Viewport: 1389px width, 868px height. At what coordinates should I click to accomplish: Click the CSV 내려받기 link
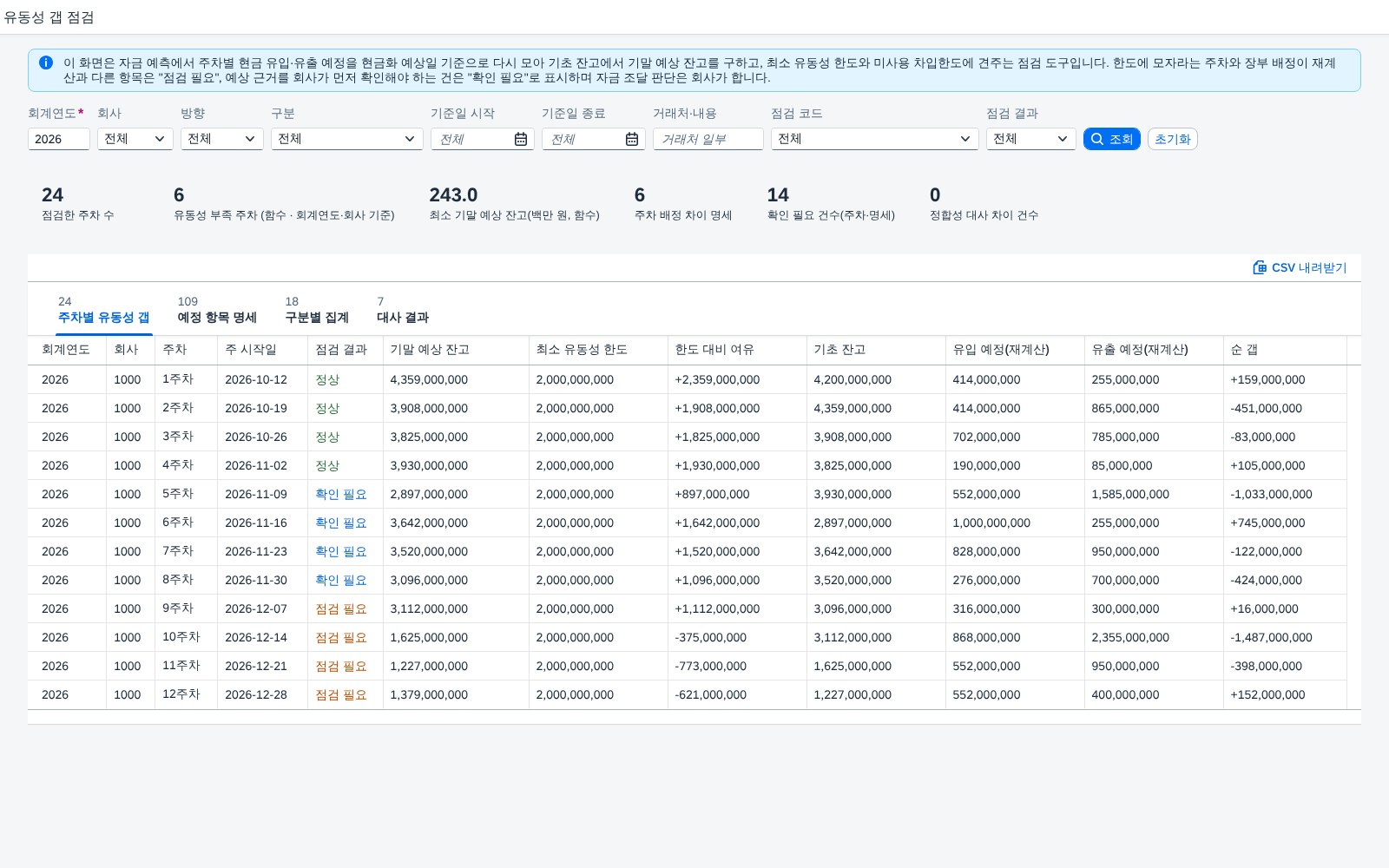[1300, 267]
